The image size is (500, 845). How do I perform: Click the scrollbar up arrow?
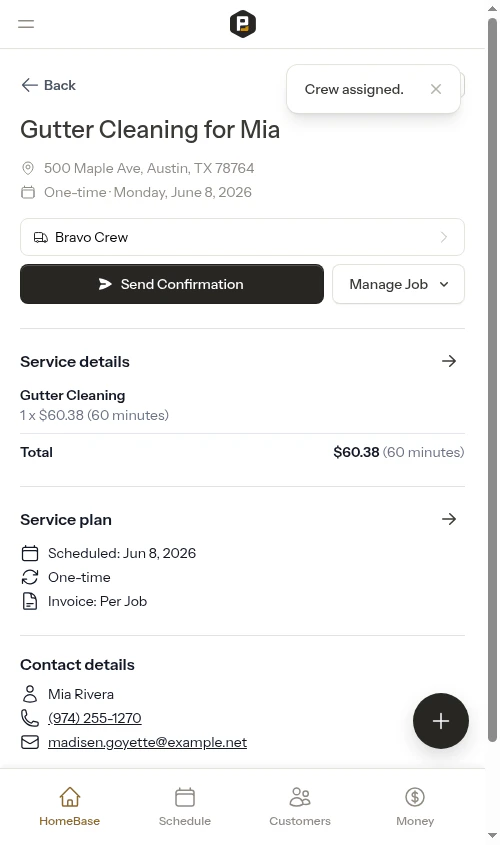point(492,9)
